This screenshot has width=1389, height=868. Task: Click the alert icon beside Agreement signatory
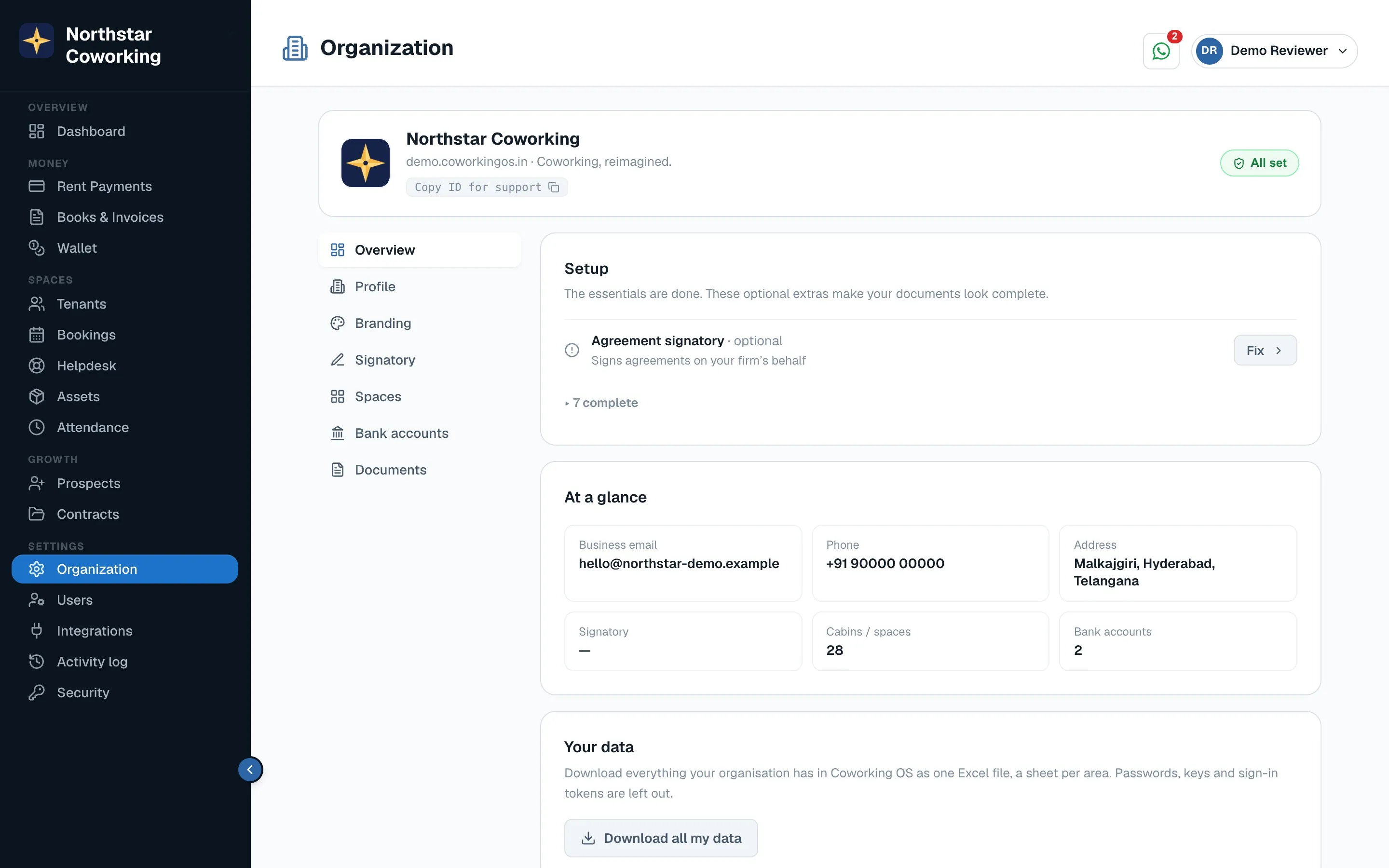click(x=572, y=350)
